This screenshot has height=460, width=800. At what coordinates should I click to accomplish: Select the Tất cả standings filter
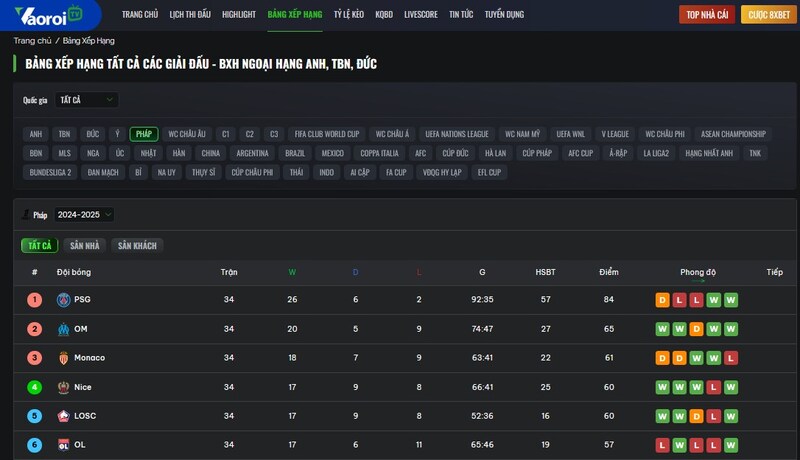[40, 246]
